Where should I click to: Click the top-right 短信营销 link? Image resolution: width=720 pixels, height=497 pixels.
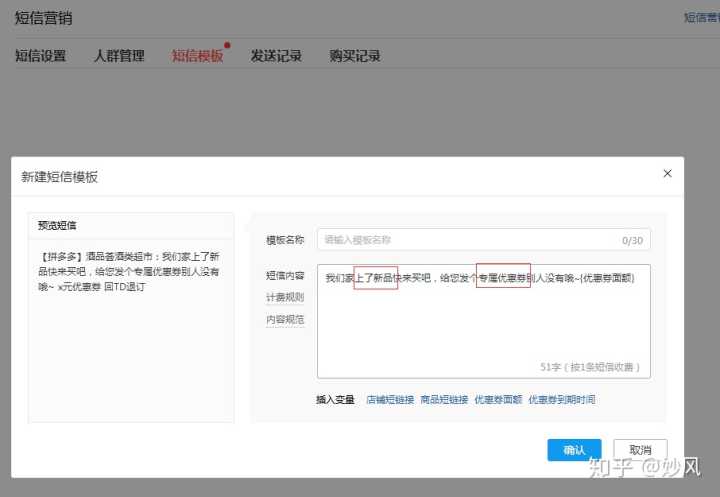tap(701, 17)
